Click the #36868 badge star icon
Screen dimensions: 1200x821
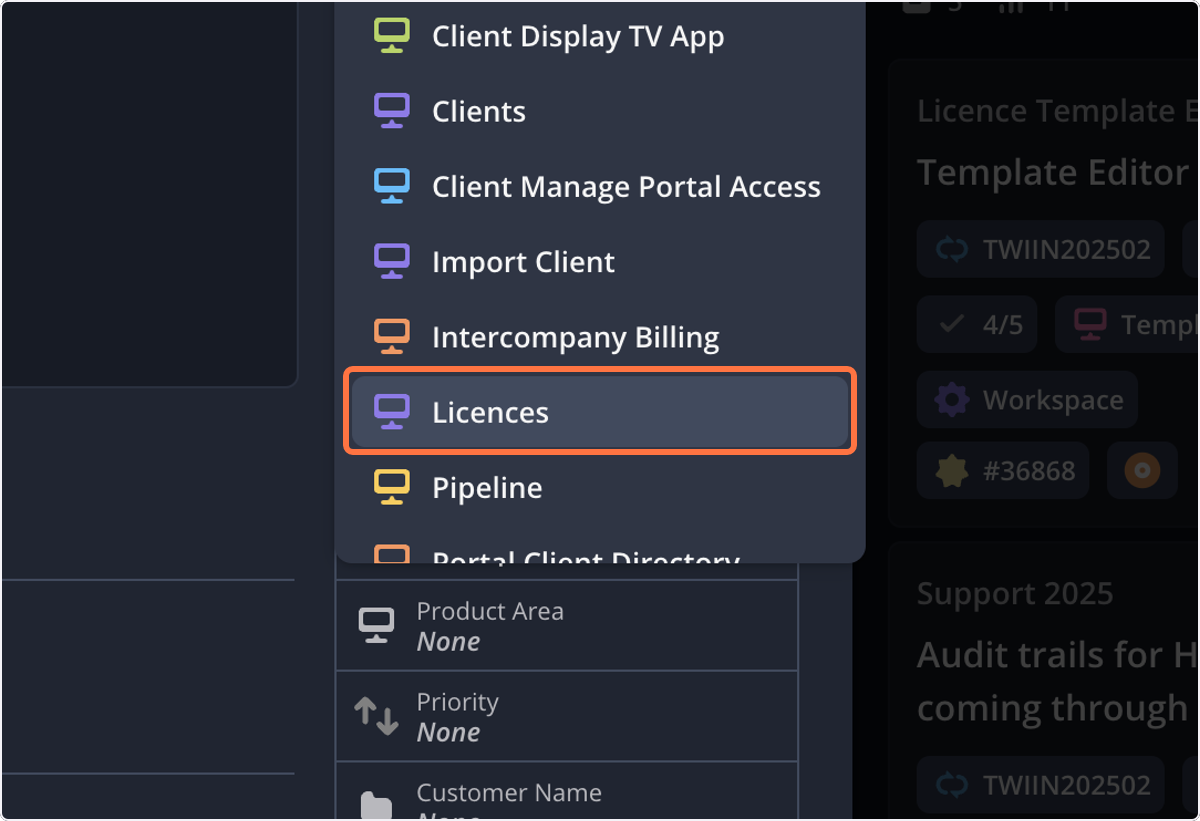pyautogui.click(x=952, y=471)
